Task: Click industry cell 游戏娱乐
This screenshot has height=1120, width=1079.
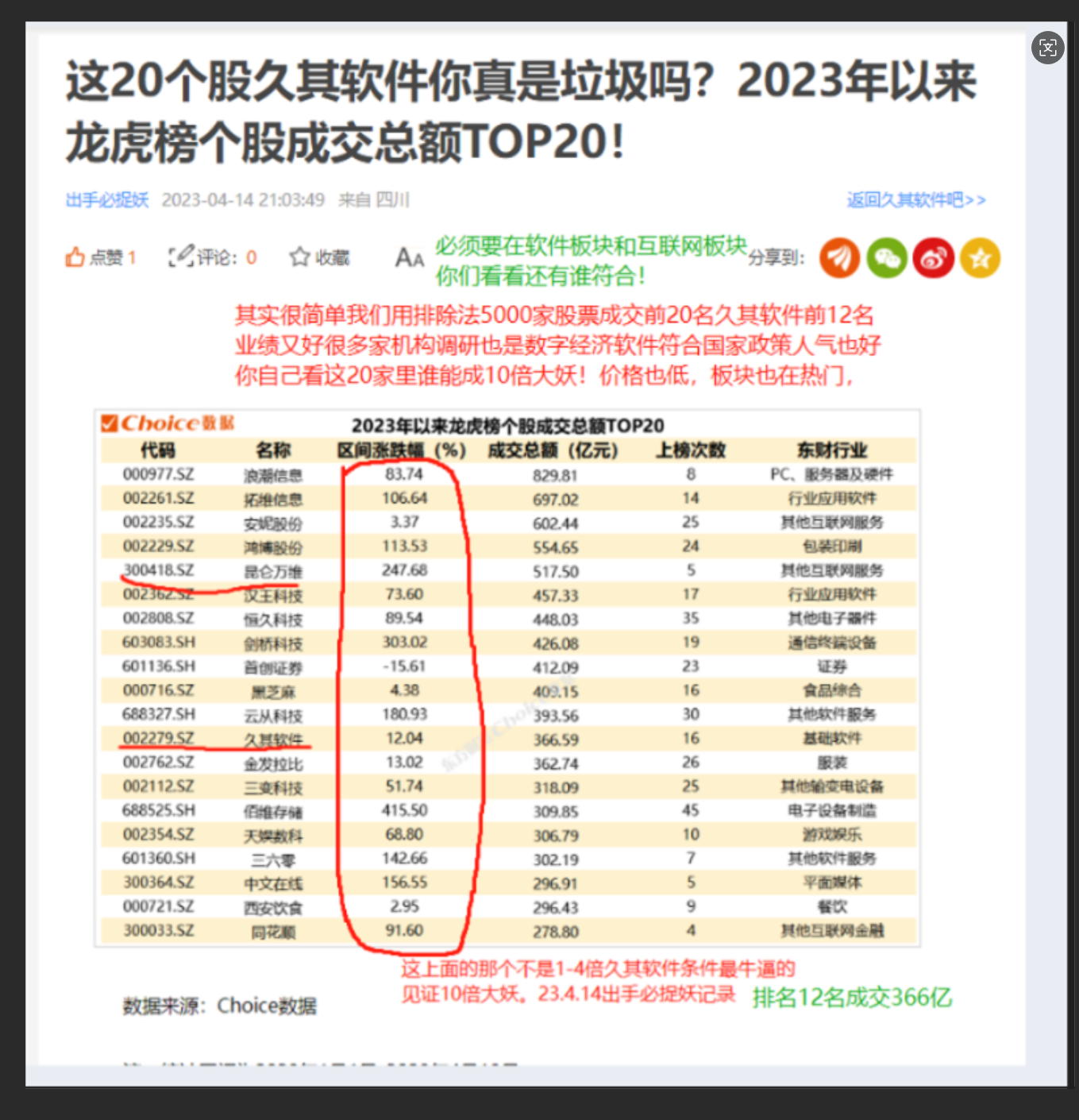Action: 831,834
